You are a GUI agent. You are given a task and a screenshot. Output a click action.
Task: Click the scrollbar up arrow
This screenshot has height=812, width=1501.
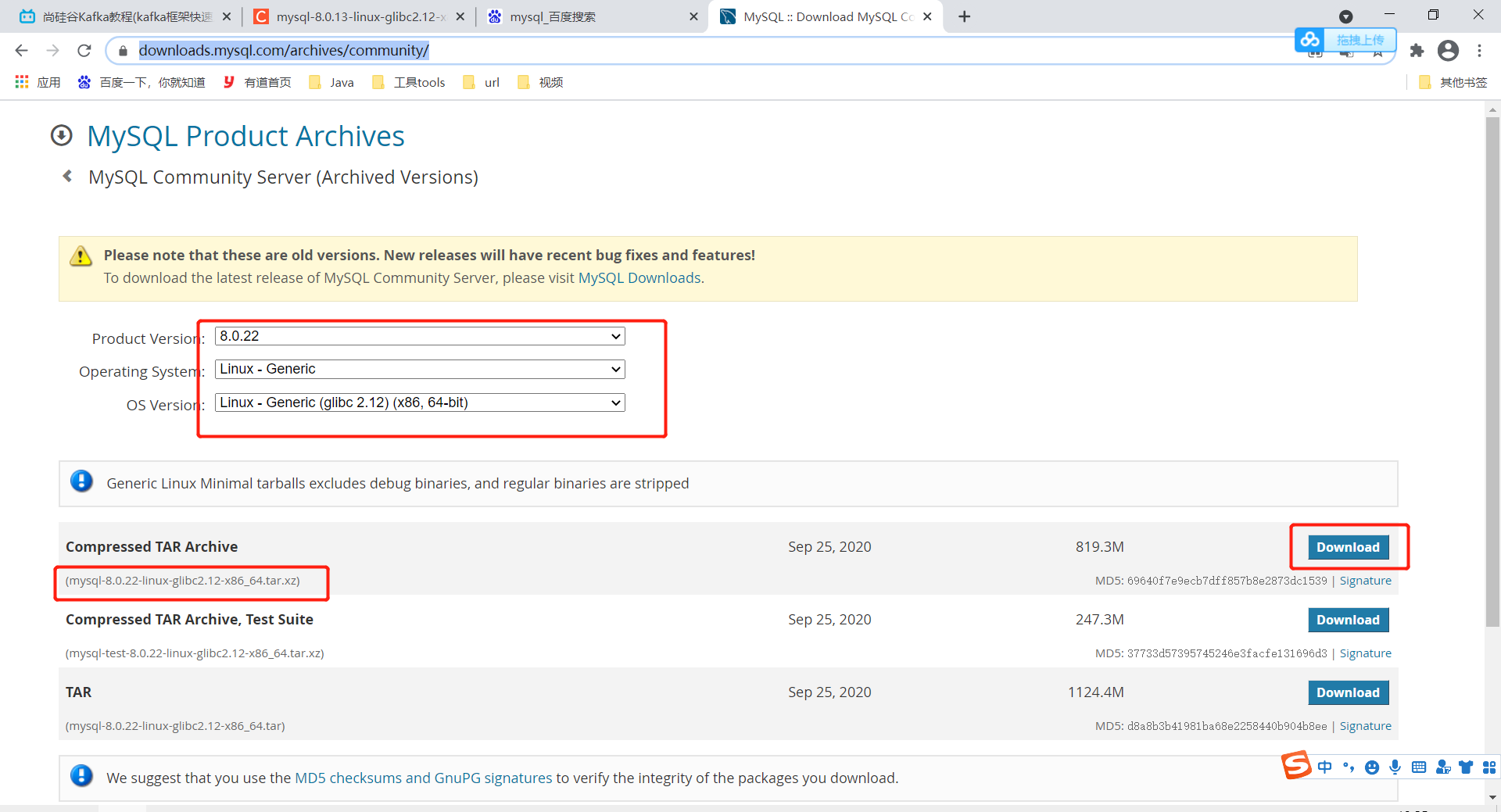click(x=1492, y=109)
